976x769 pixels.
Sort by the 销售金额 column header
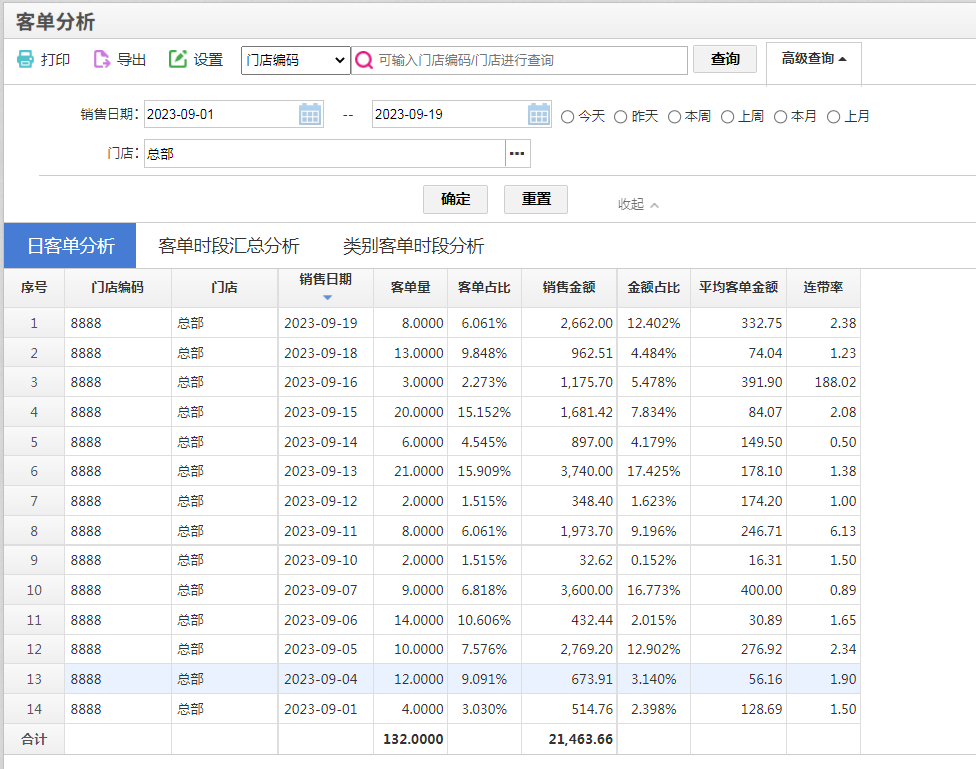coord(569,288)
